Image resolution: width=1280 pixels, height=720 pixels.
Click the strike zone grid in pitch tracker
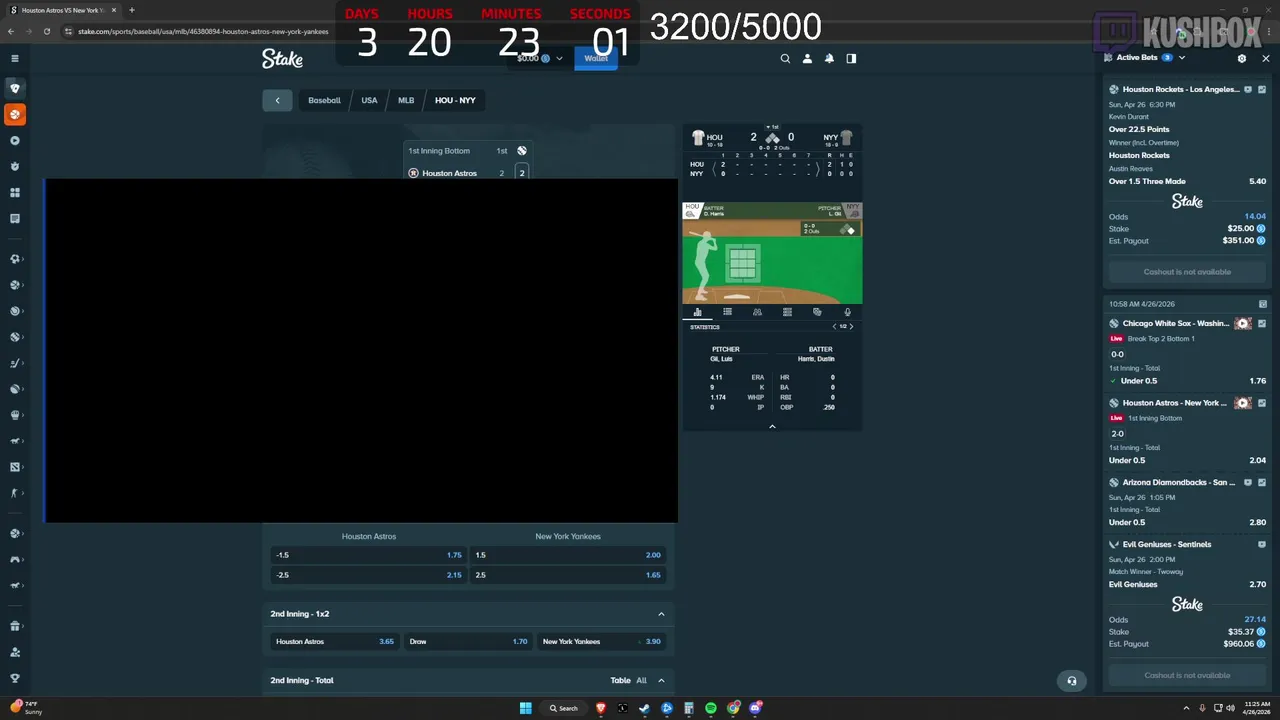[x=742, y=264]
